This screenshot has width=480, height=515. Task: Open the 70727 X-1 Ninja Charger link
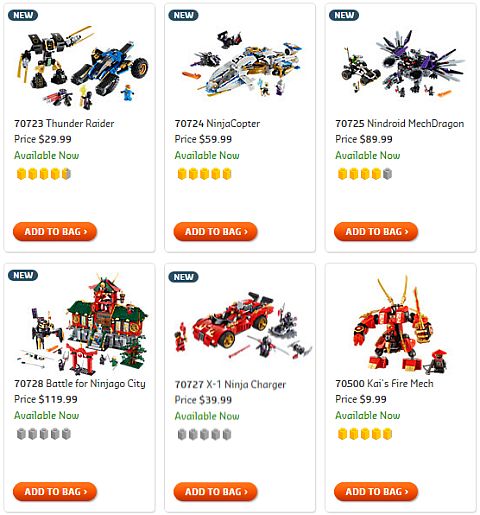[230, 385]
